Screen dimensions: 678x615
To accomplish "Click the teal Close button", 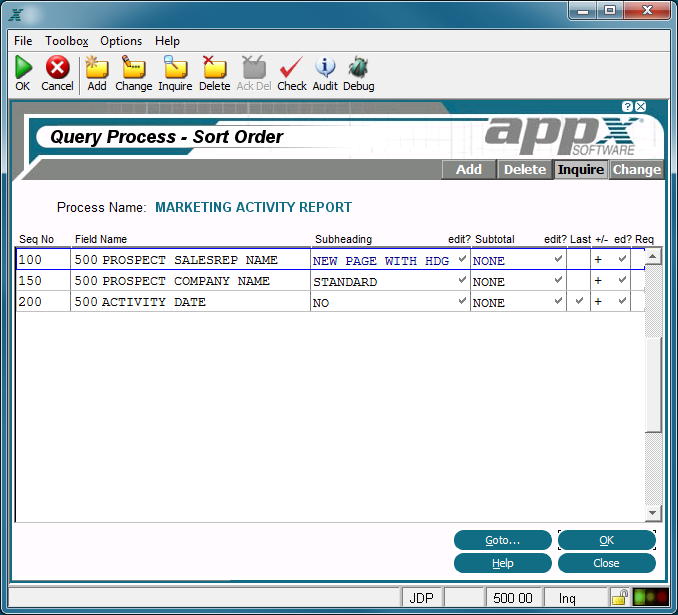I will coord(607,563).
